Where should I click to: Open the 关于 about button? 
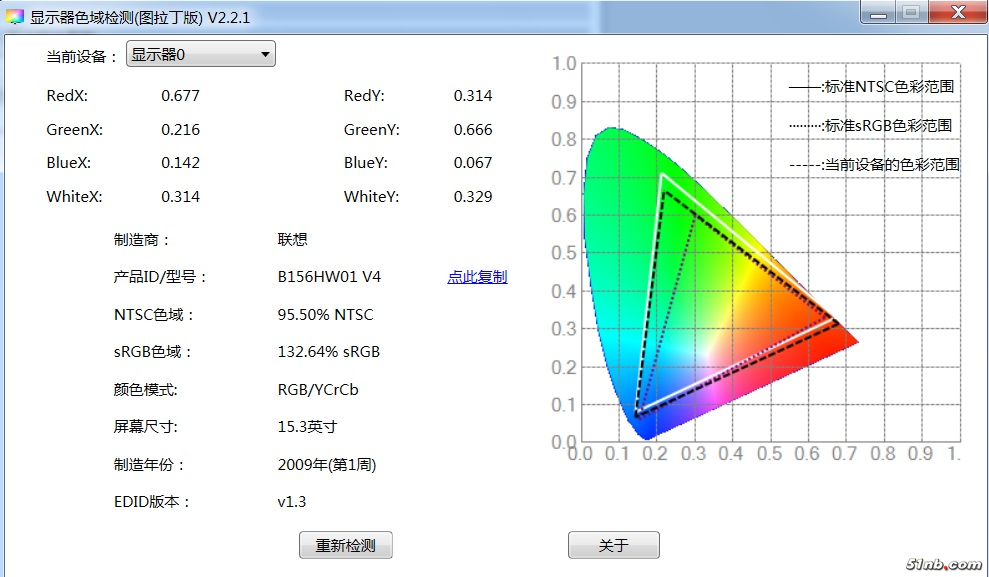click(614, 545)
